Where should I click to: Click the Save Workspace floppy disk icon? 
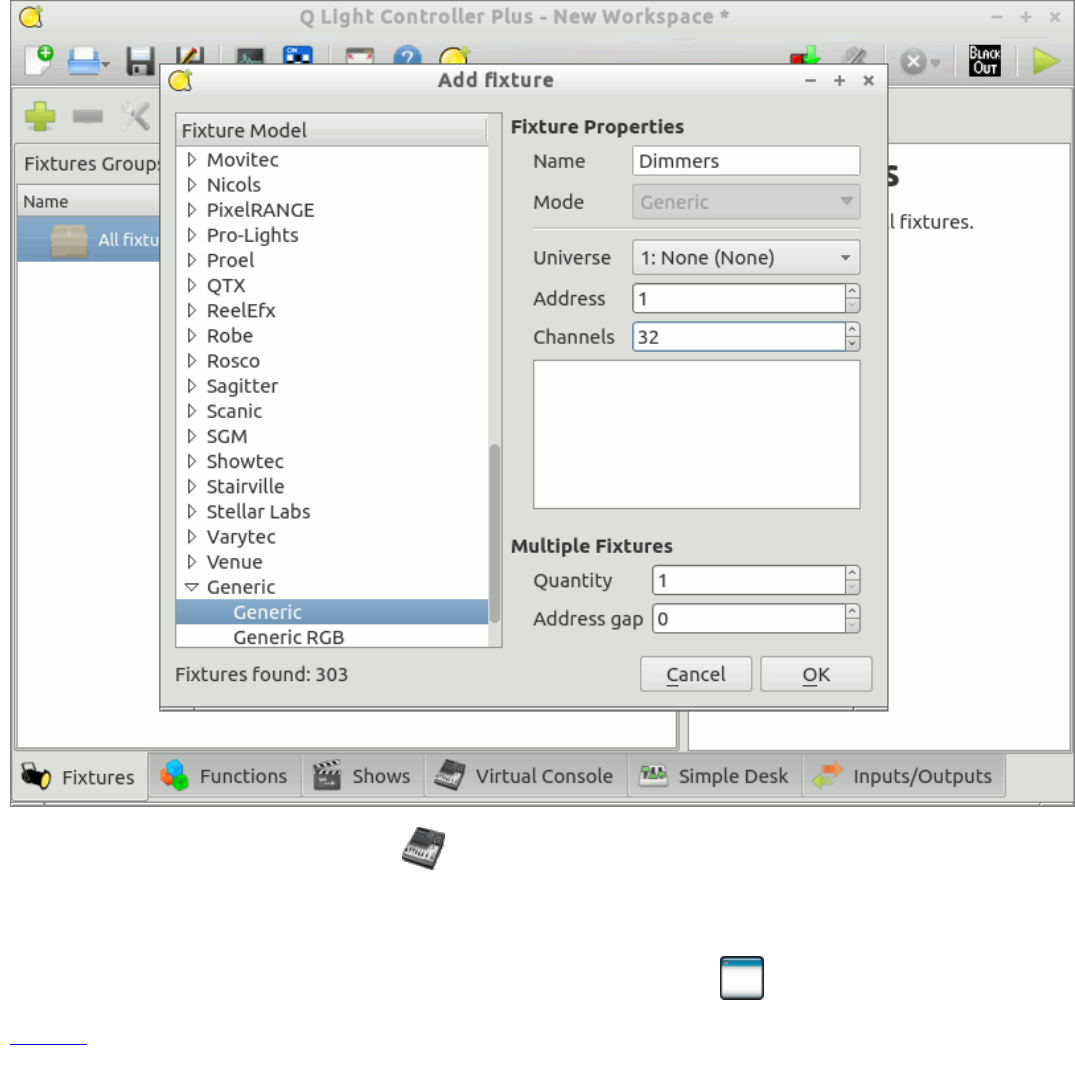[140, 62]
